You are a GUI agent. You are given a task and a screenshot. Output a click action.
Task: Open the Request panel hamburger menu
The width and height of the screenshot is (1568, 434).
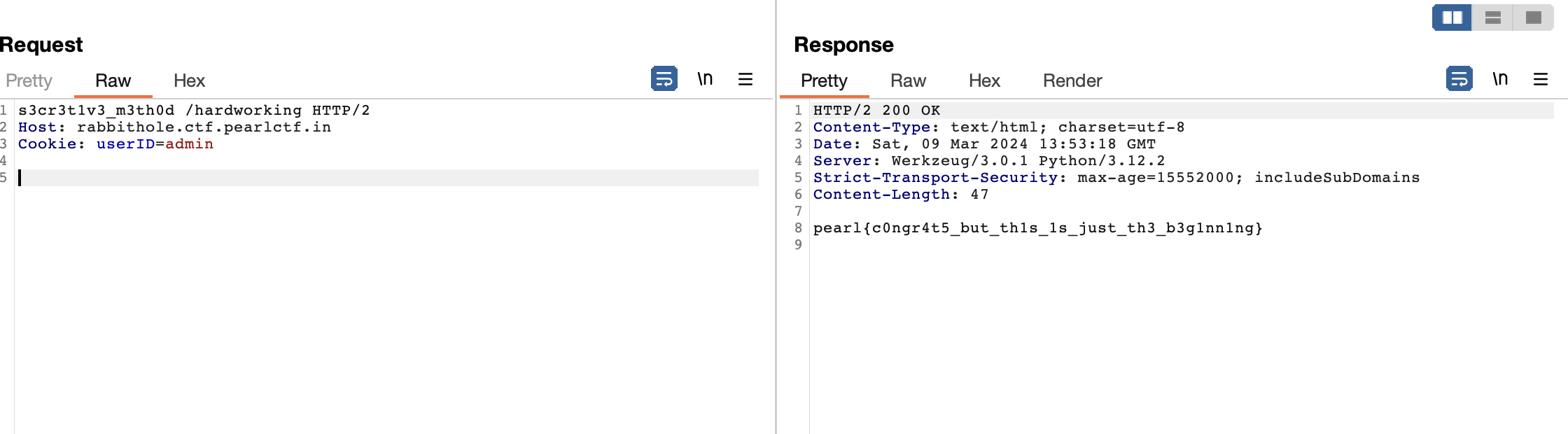745,79
